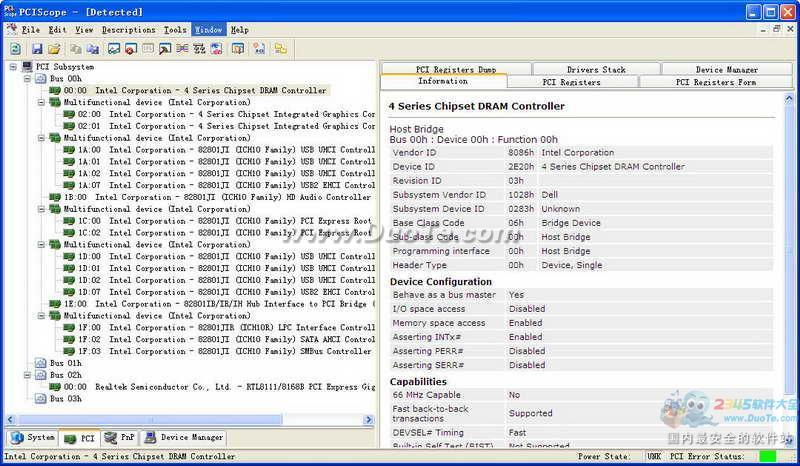Switch to the PCI Registers tab
Screen dimensions: 800x466
coord(571,82)
